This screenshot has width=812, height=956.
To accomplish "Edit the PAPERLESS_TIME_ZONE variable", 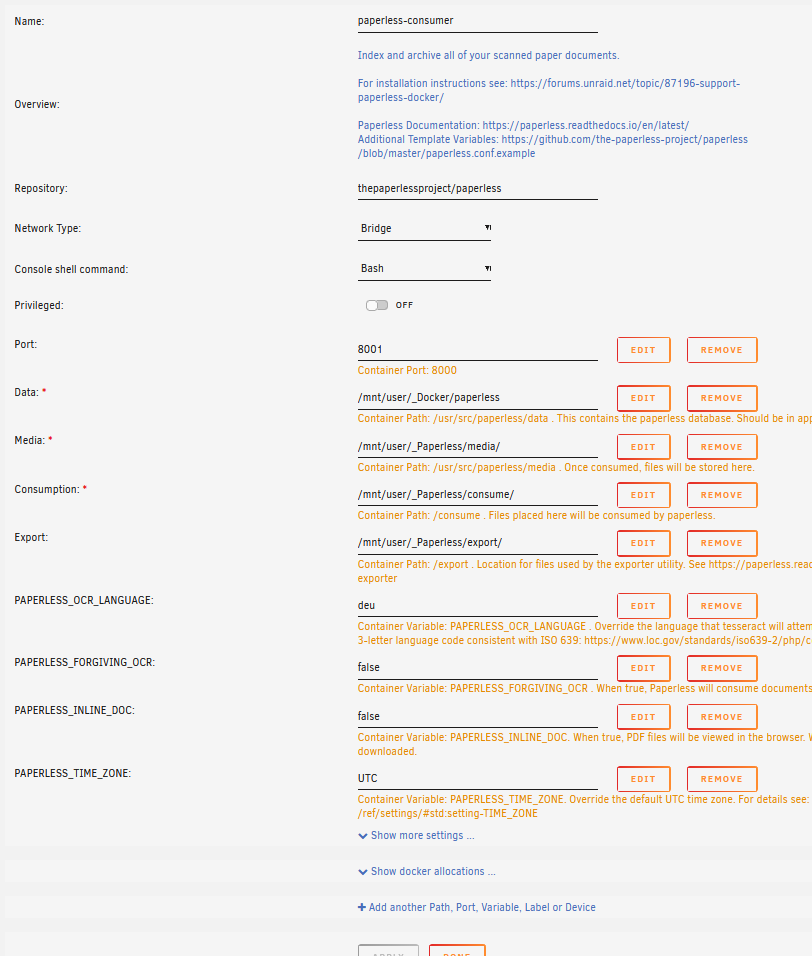I will (x=643, y=779).
